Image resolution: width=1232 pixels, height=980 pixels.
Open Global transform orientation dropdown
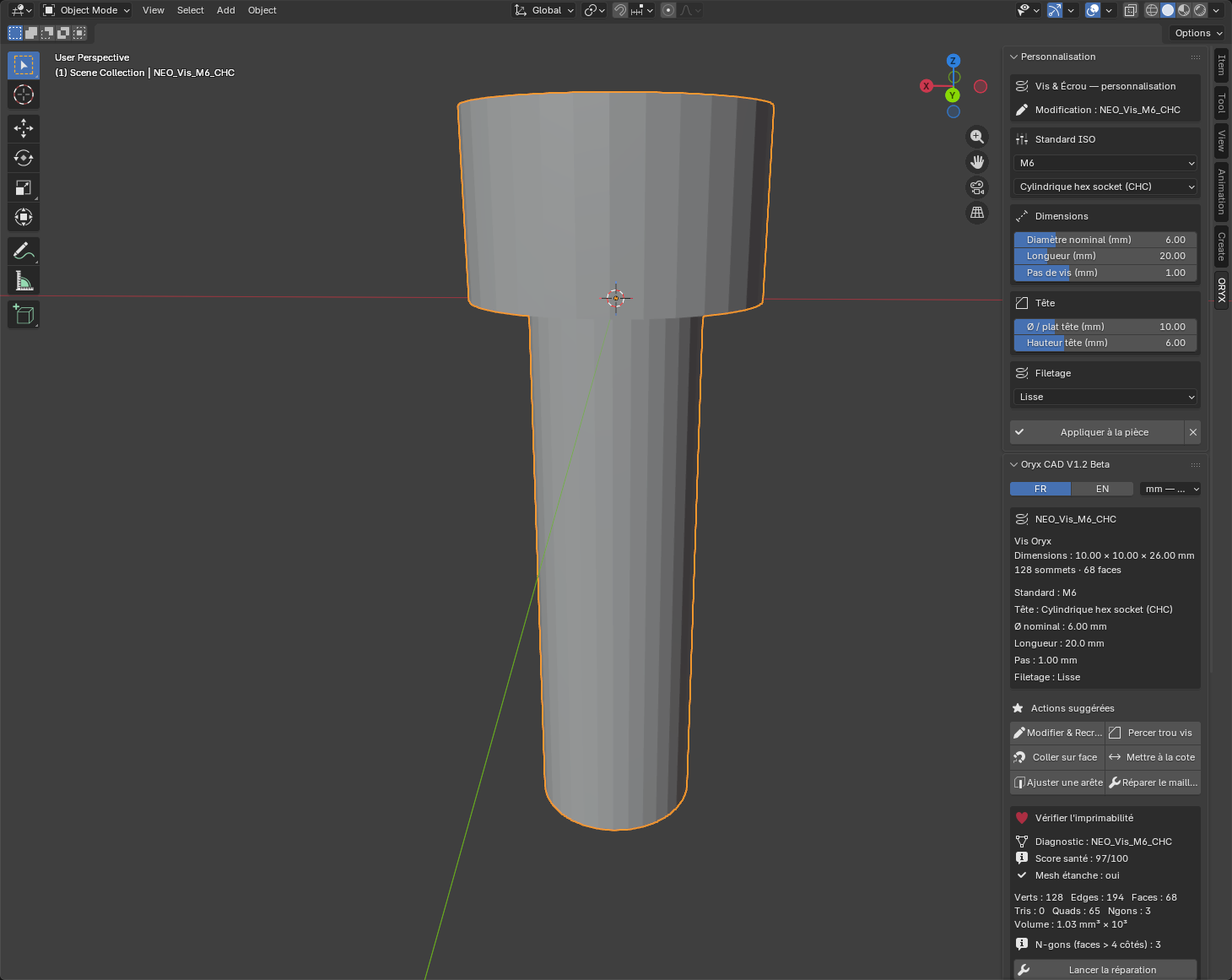[544, 10]
